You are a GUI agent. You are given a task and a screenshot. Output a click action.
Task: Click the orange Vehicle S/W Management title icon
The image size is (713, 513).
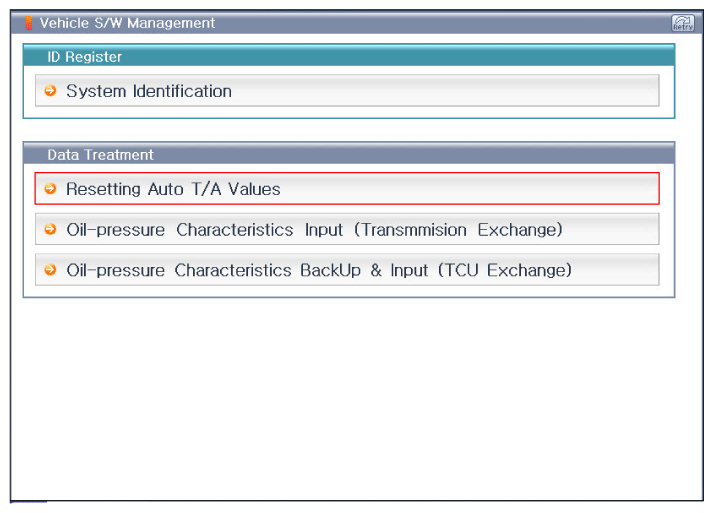click(29, 23)
